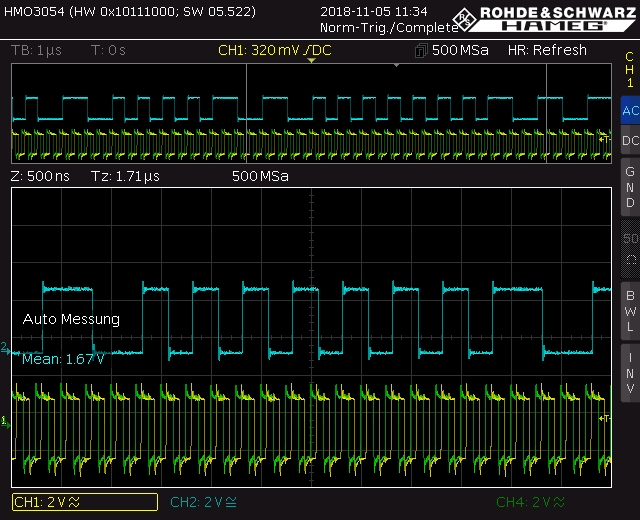The image size is (640, 520).
Task: Click the Z: 500 ns zoom timebase readout
Action: pos(40,176)
